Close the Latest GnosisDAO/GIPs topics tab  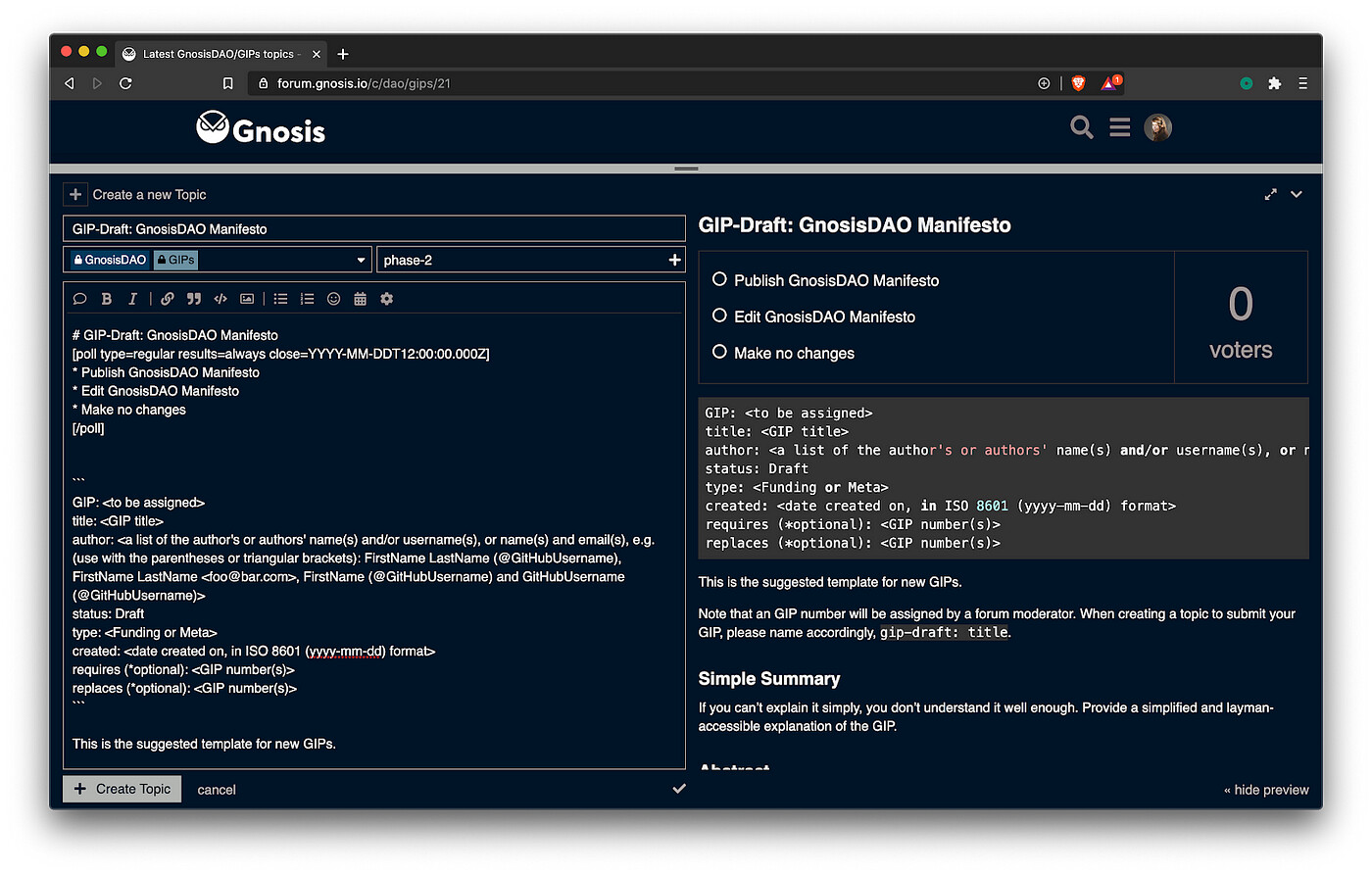(x=316, y=54)
